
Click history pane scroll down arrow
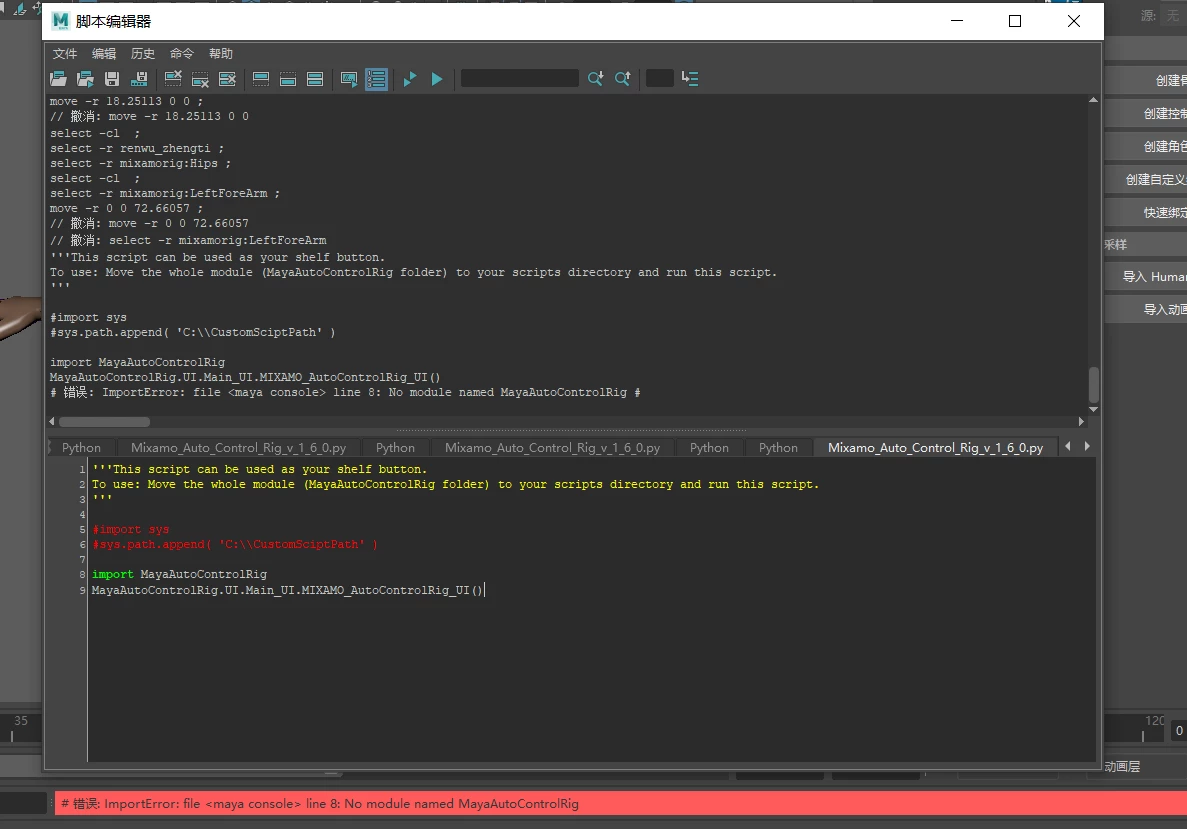[x=1093, y=410]
